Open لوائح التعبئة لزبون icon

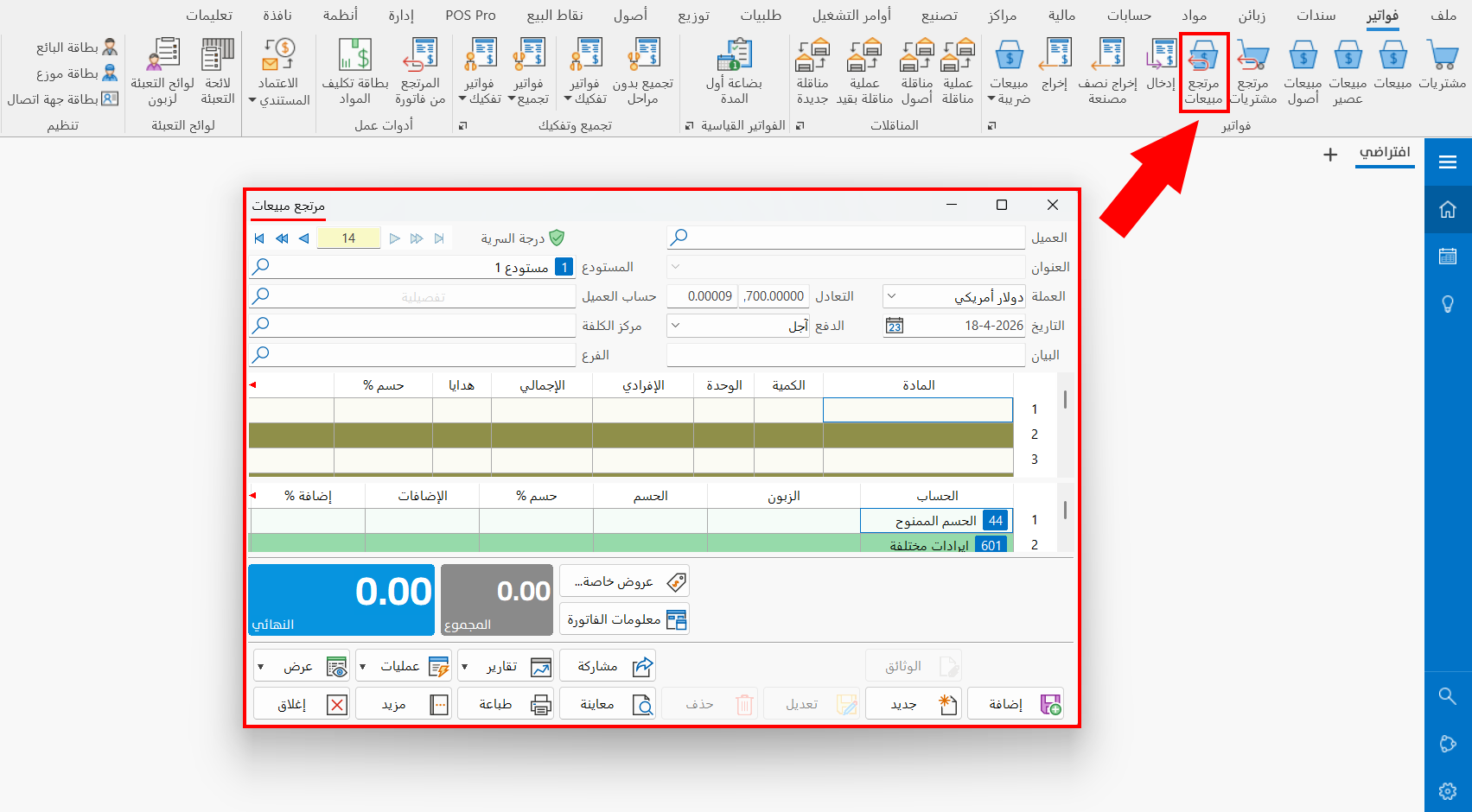tap(162, 73)
